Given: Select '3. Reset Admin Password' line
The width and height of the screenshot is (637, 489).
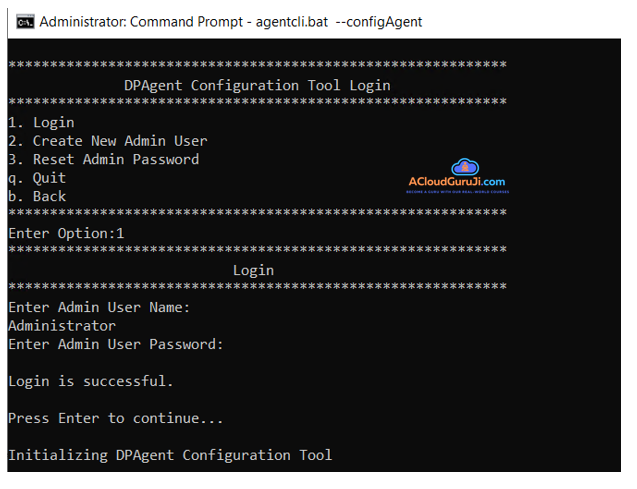Looking at the screenshot, I should [103, 159].
